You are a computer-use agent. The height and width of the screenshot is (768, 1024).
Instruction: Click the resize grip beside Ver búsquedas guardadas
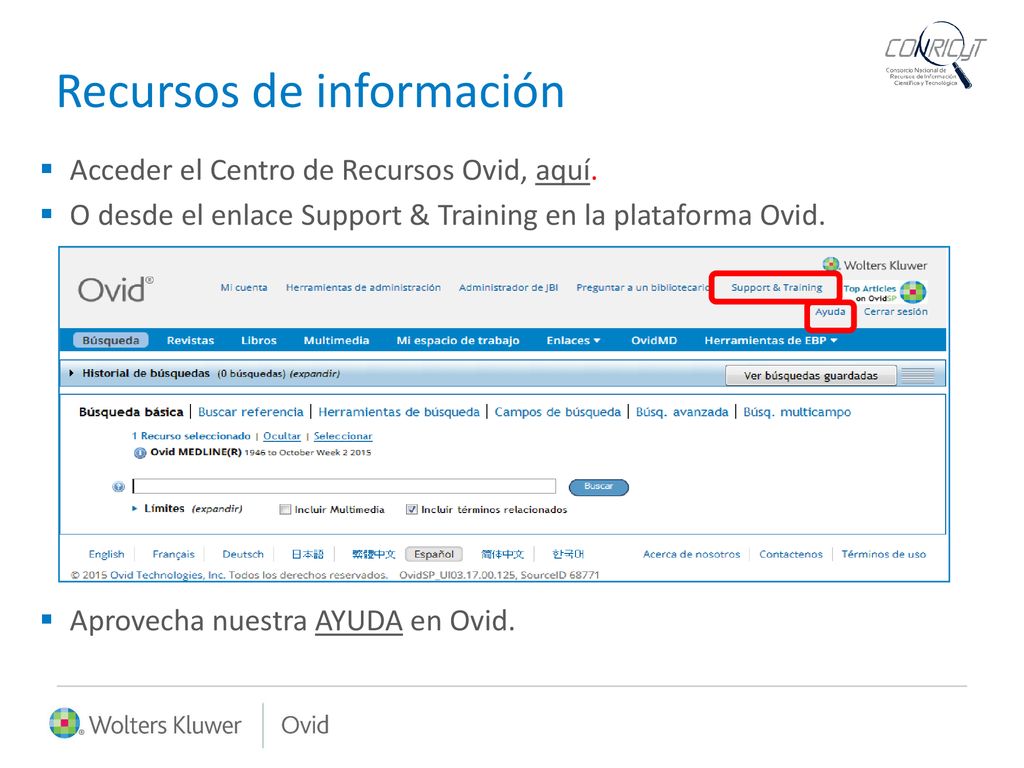(918, 375)
